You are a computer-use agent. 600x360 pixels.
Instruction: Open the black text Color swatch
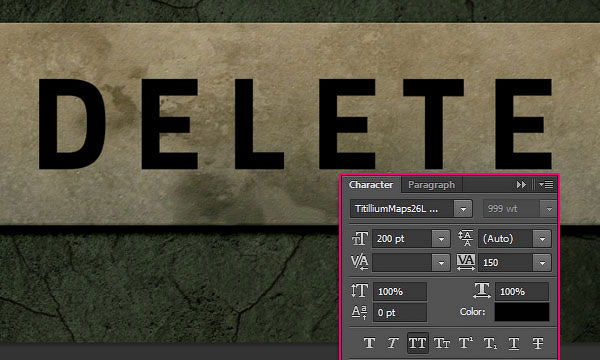pos(522,312)
